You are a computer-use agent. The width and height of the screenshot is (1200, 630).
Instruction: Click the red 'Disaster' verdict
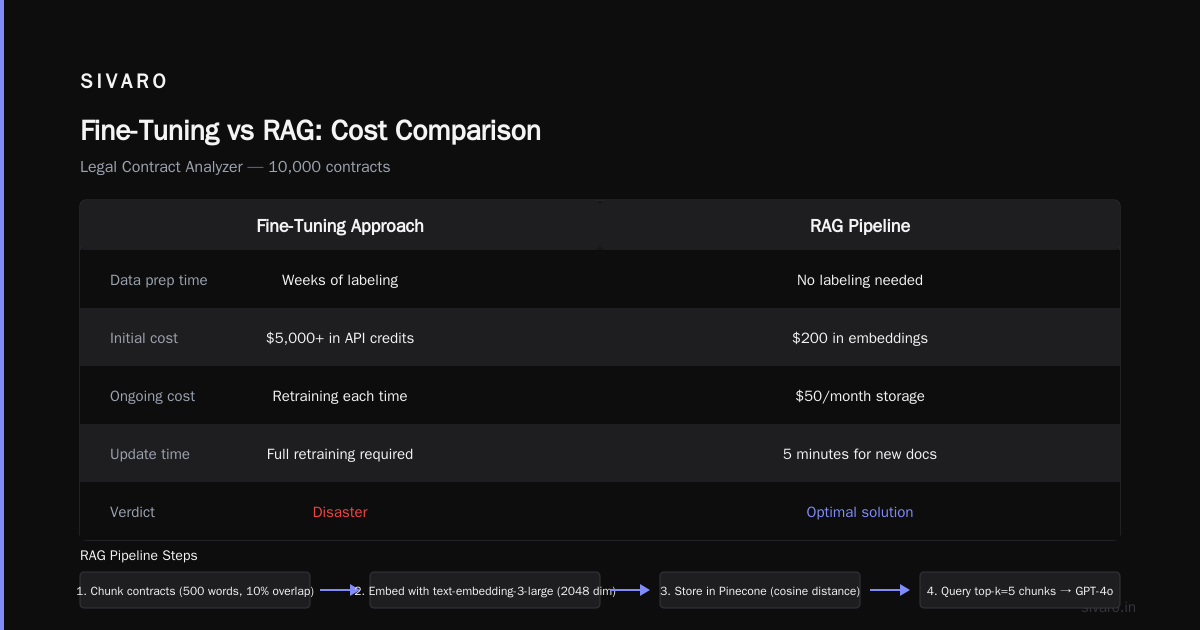tap(340, 512)
